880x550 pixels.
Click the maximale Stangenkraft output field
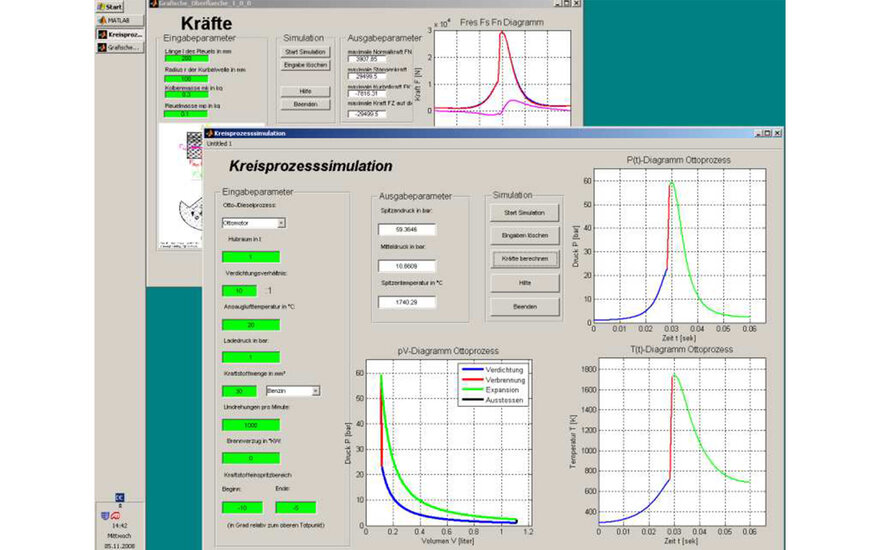tap(367, 76)
